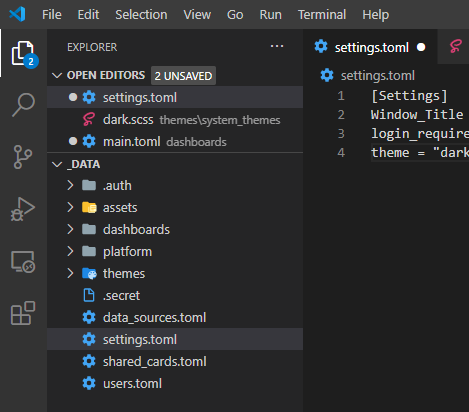Click the VS Code logo icon
The height and width of the screenshot is (412, 469).
tap(17, 14)
